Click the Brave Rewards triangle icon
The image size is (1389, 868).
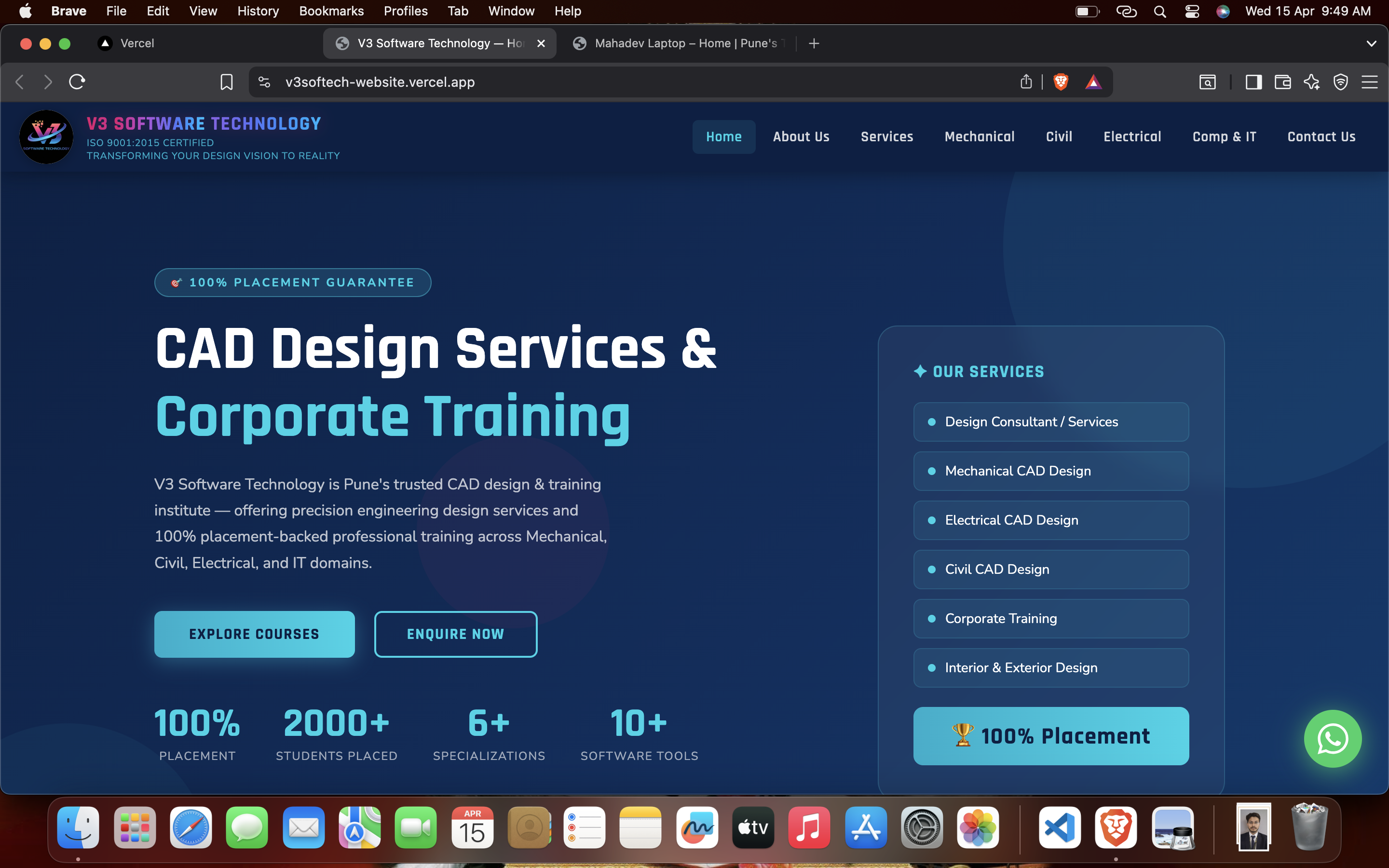[1093, 82]
